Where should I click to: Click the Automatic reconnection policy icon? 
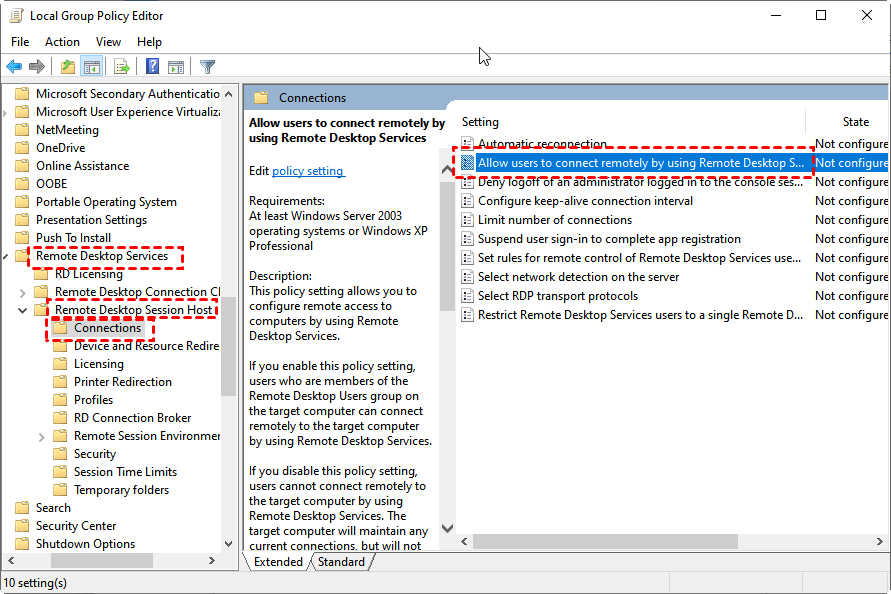(467, 143)
